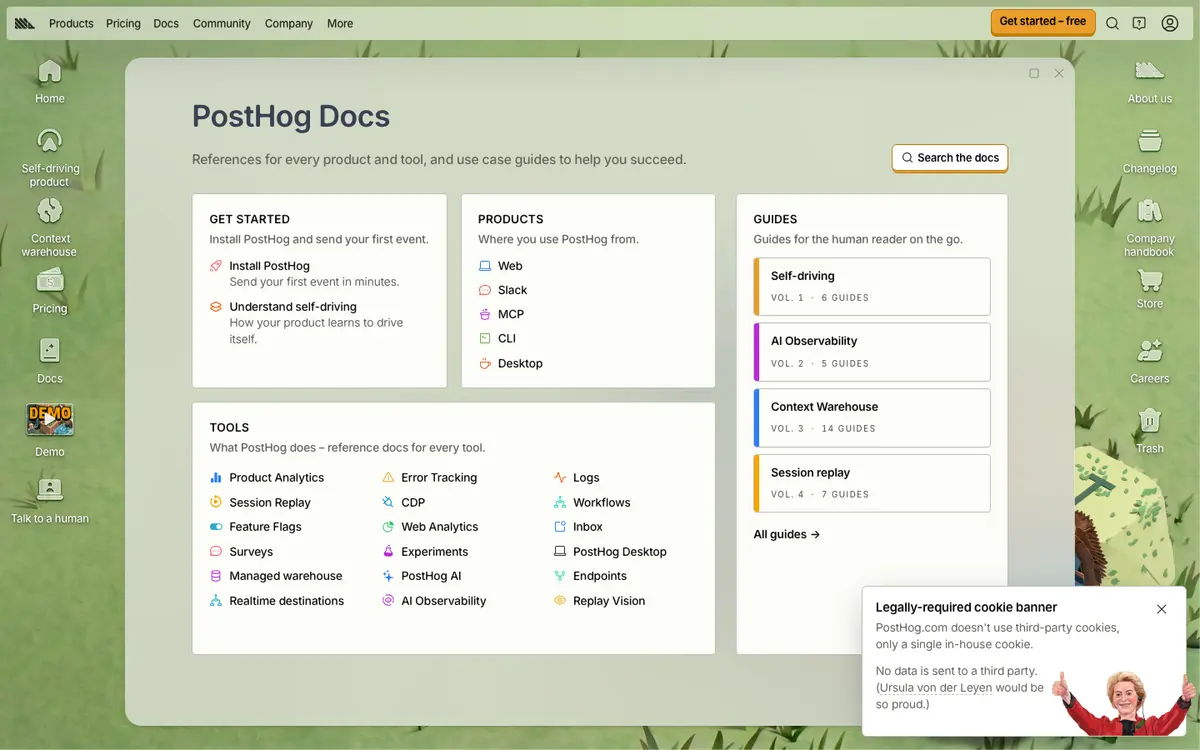
Task: Open the Community menu
Action: tap(222, 23)
